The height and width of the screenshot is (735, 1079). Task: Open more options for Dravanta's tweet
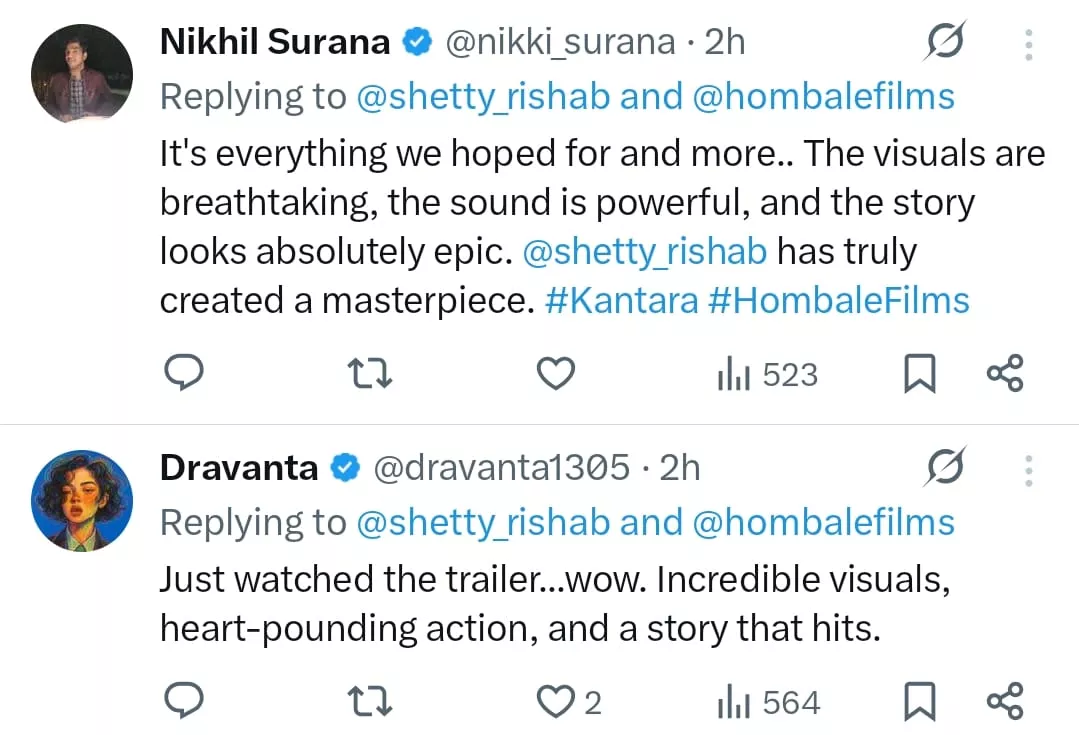1029,469
